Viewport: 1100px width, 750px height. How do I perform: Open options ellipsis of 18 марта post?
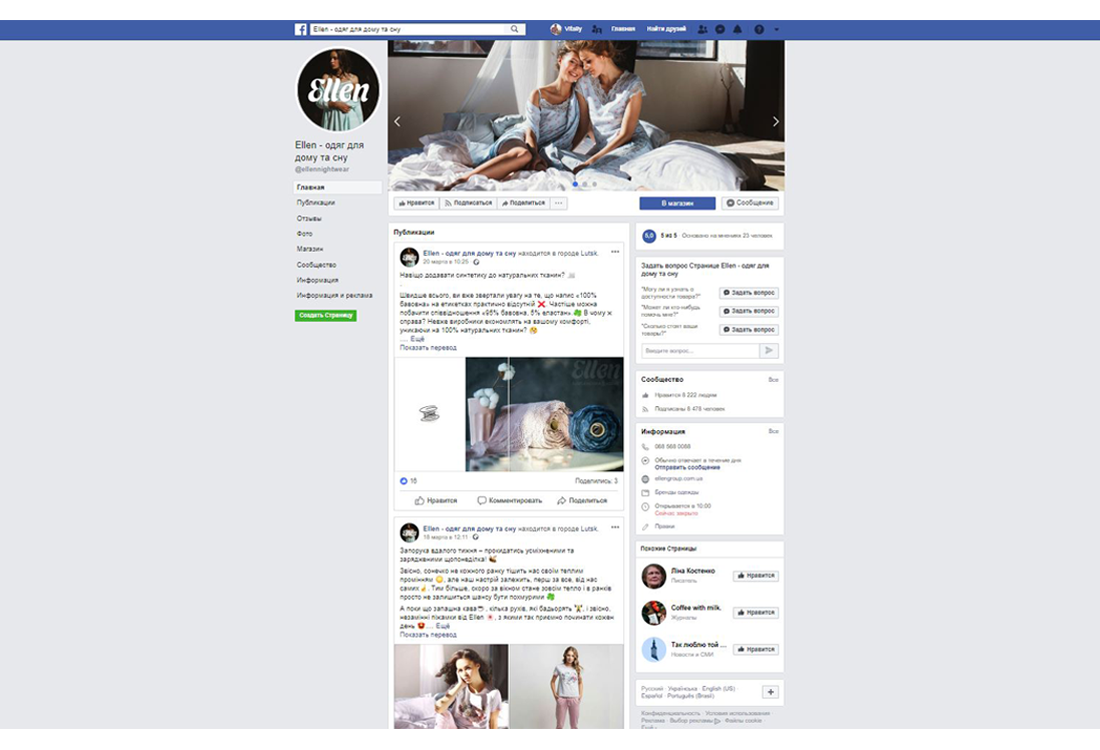[x=615, y=528]
